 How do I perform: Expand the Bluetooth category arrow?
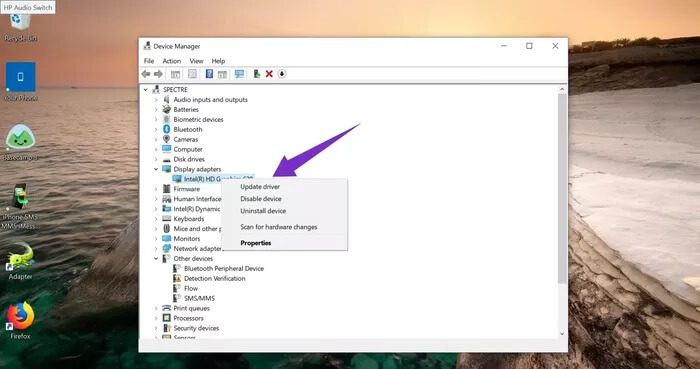(x=156, y=129)
